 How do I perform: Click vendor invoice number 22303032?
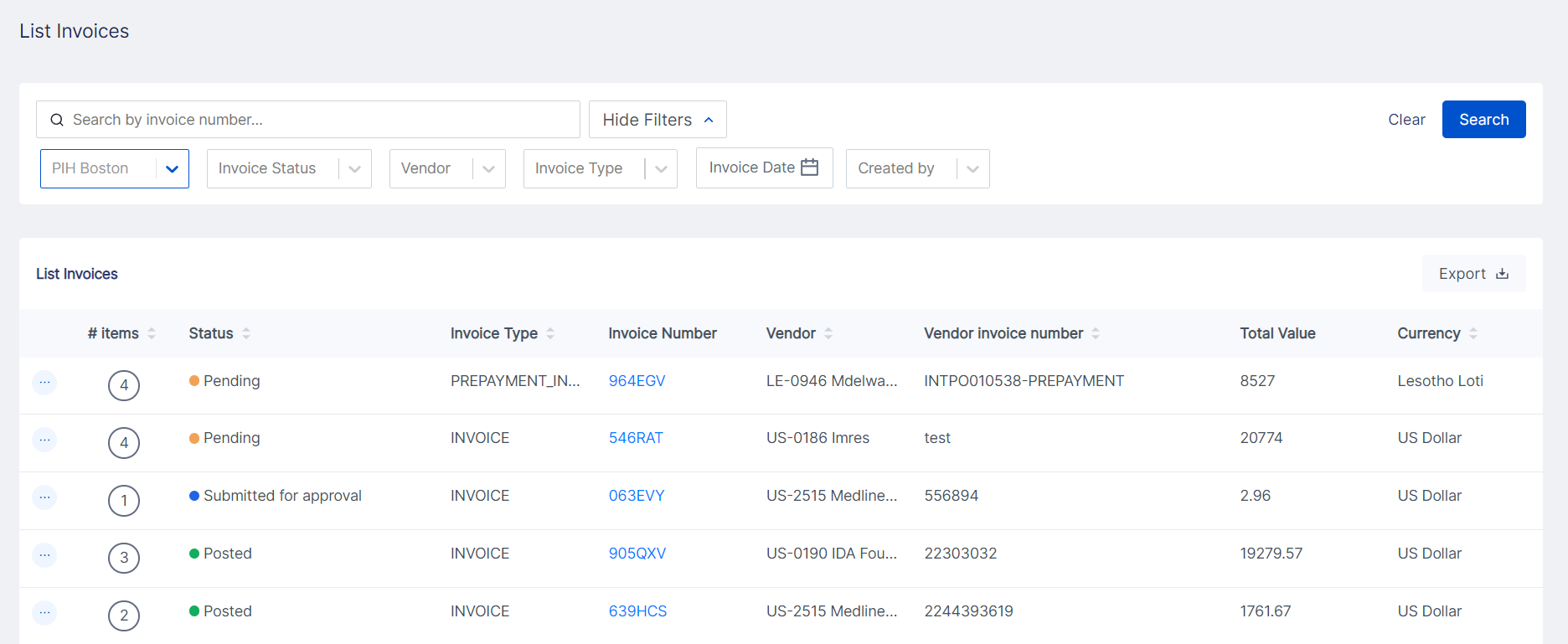click(961, 554)
